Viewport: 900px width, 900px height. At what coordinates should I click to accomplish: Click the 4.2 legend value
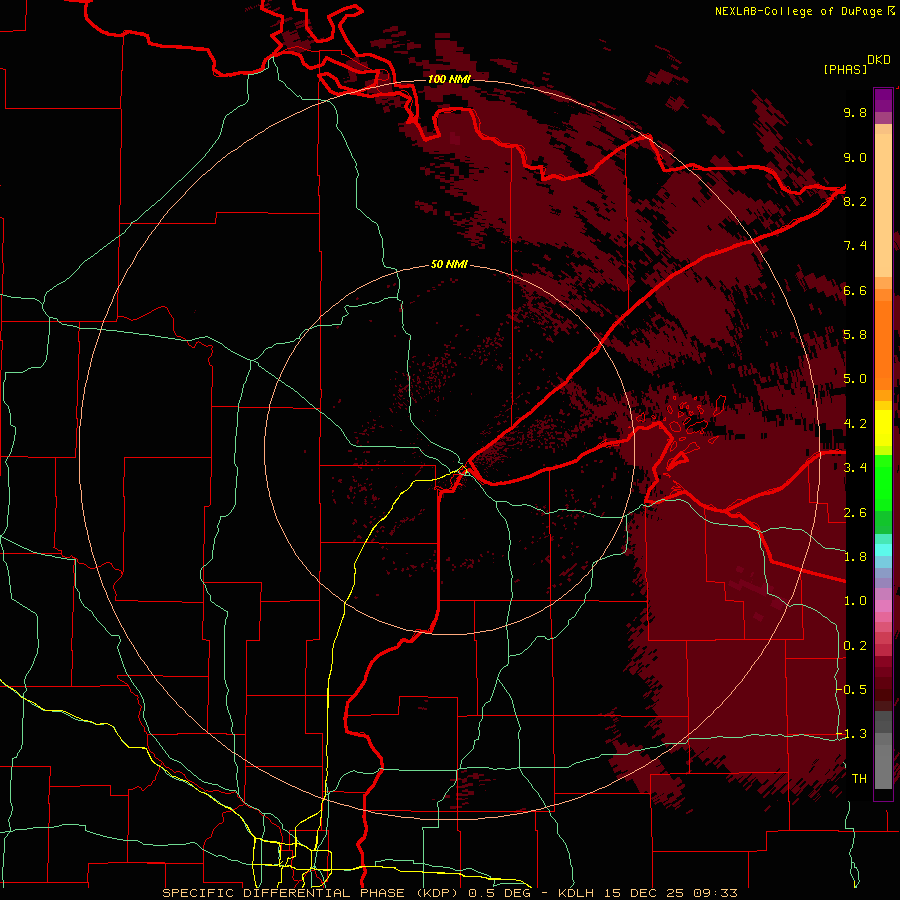click(x=855, y=424)
